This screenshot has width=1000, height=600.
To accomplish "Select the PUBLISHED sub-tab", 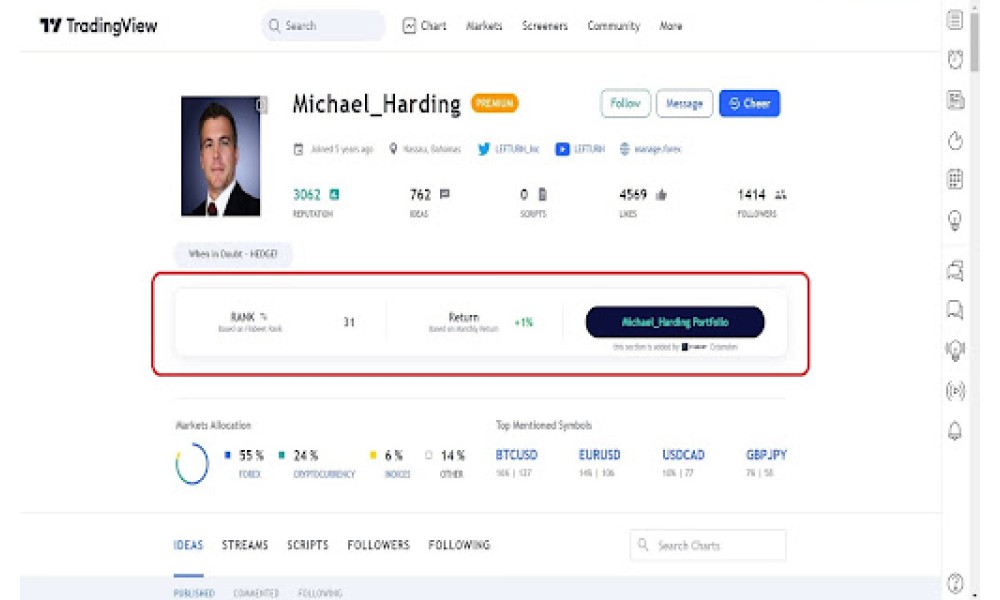I will [x=194, y=593].
